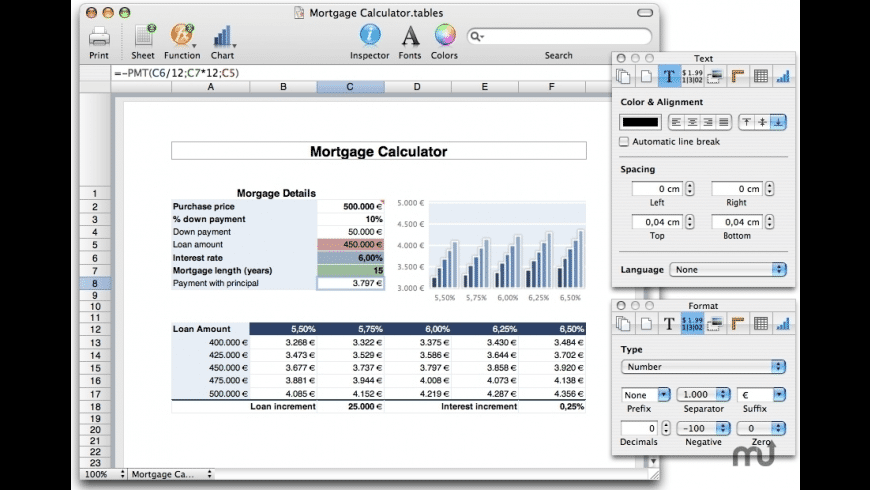Insert a Chart from the toolbar
Viewport: 870px width, 490px height.
pos(222,37)
